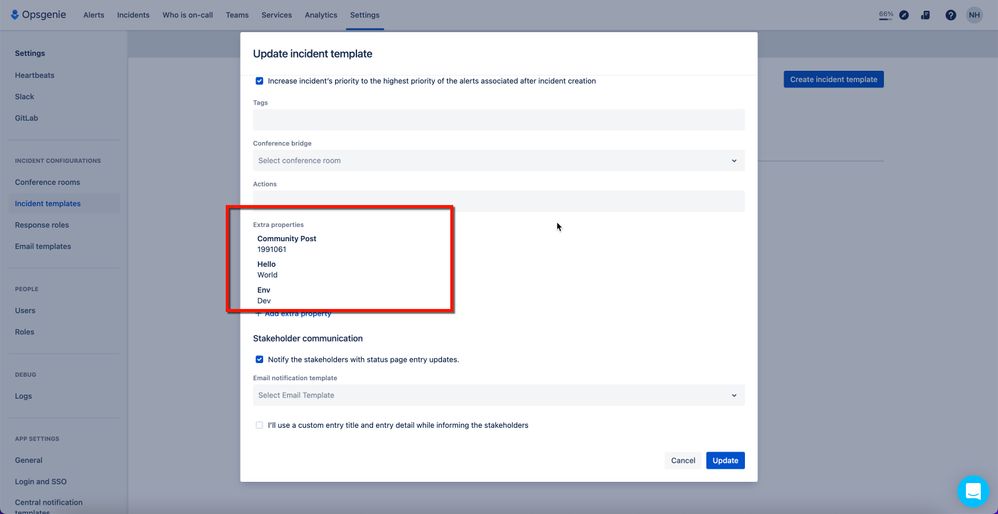Go to Incidents in top navigation

(133, 15)
